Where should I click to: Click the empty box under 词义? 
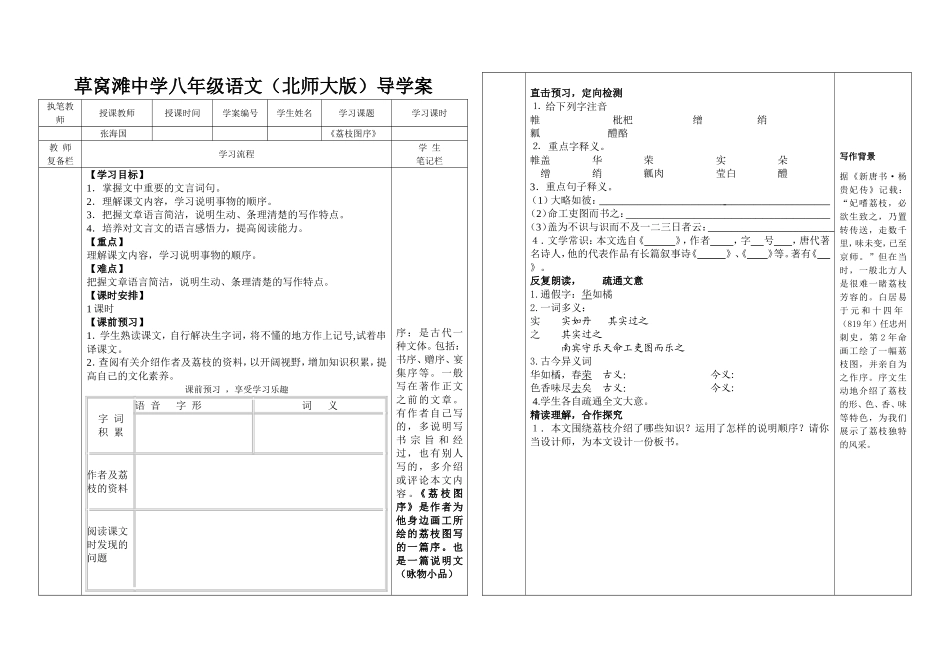point(319,433)
